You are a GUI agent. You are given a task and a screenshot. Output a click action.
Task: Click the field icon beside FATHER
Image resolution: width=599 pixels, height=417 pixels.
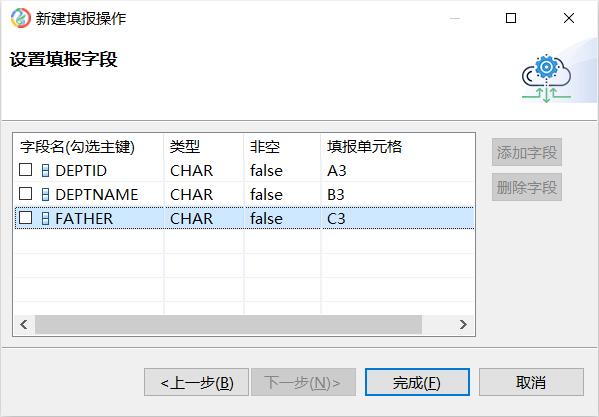click(45, 218)
